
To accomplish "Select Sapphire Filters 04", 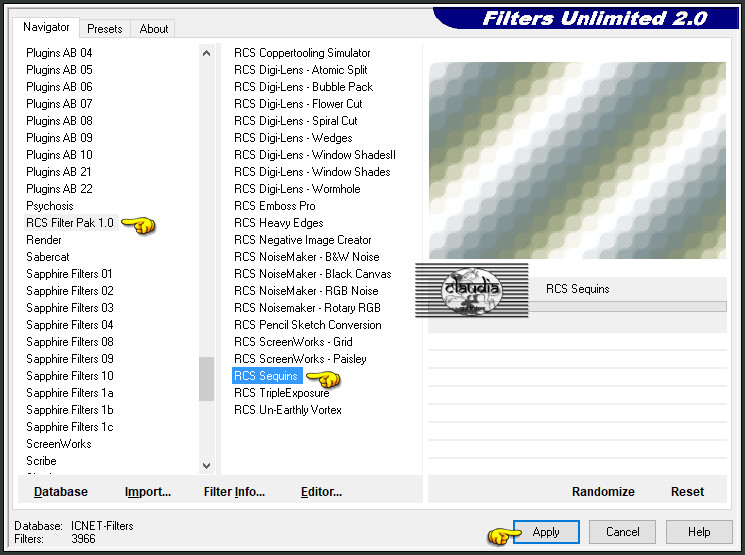I will pos(70,325).
